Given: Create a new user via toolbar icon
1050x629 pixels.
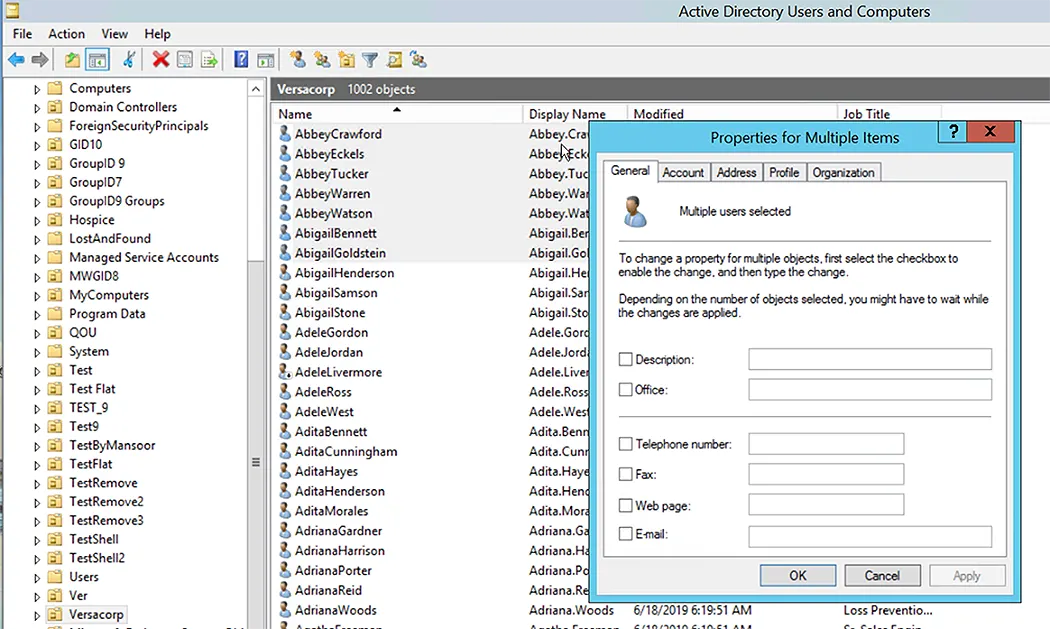Looking at the screenshot, I should point(298,60).
